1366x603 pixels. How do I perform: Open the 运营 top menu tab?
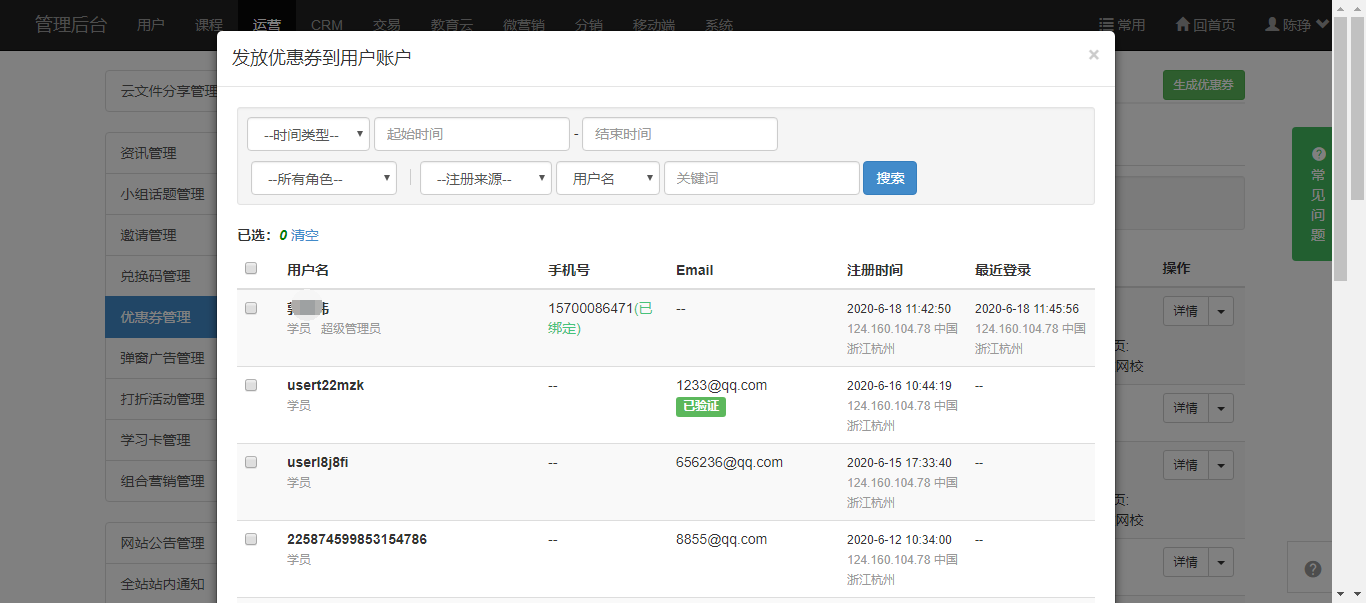(x=267, y=25)
